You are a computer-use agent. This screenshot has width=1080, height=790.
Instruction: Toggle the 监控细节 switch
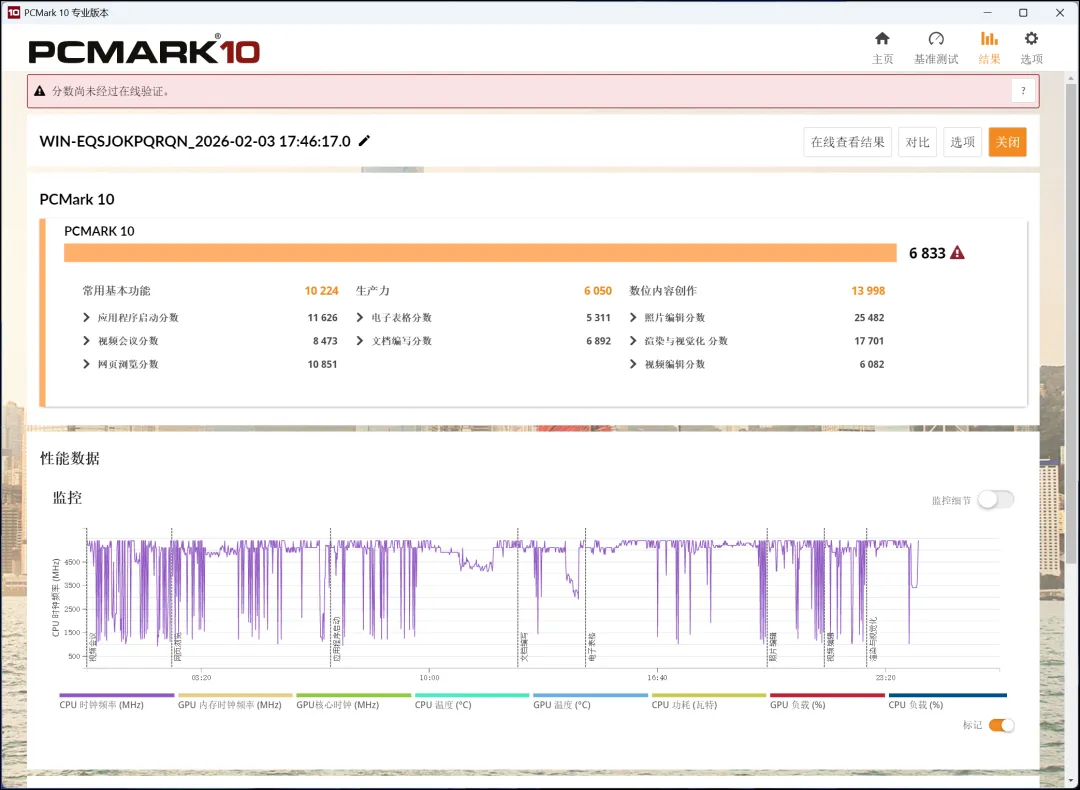pos(995,499)
